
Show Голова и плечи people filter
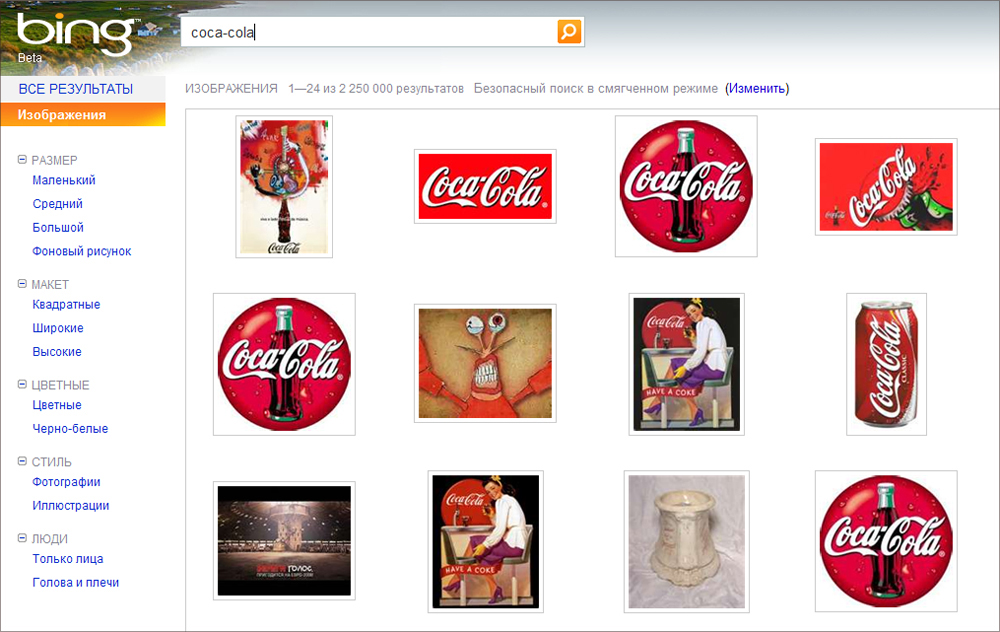pyautogui.click(x=76, y=583)
